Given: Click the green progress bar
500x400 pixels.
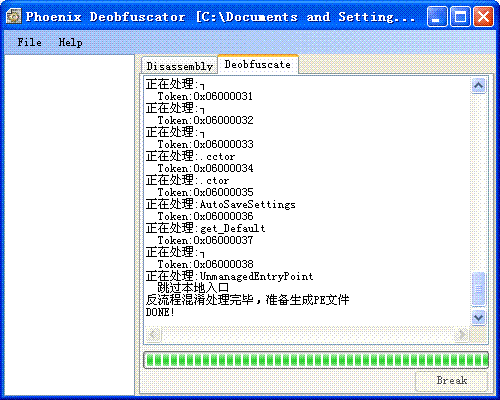Looking at the screenshot, I should pos(316,360).
